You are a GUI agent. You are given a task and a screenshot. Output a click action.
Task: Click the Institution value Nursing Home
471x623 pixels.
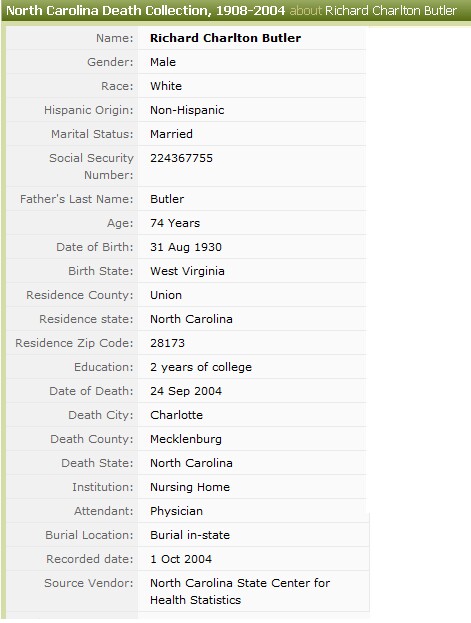190,487
